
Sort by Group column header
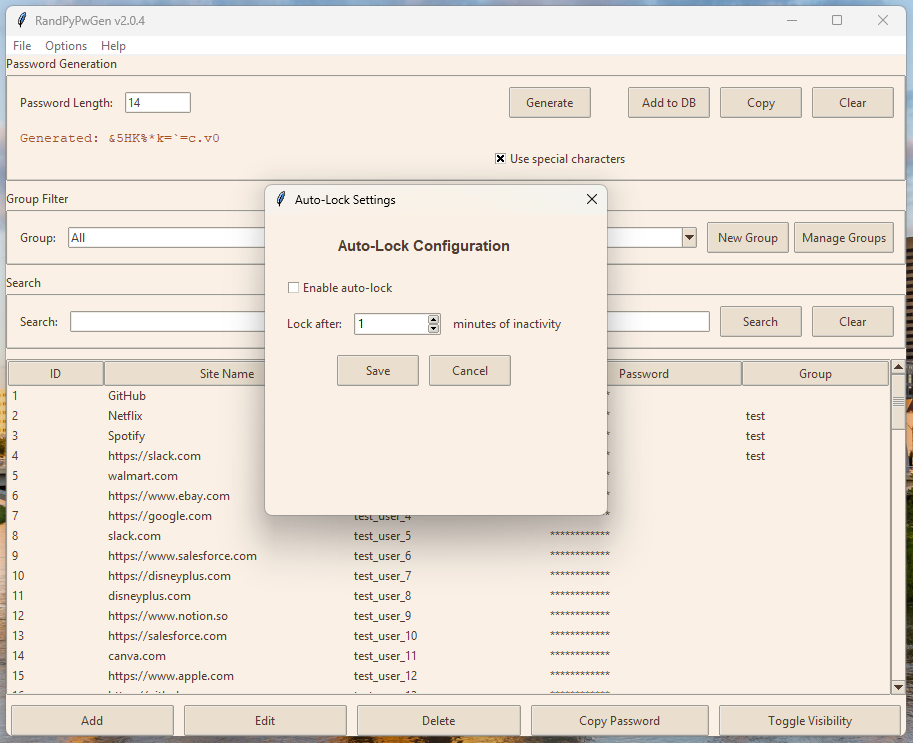[x=815, y=374]
